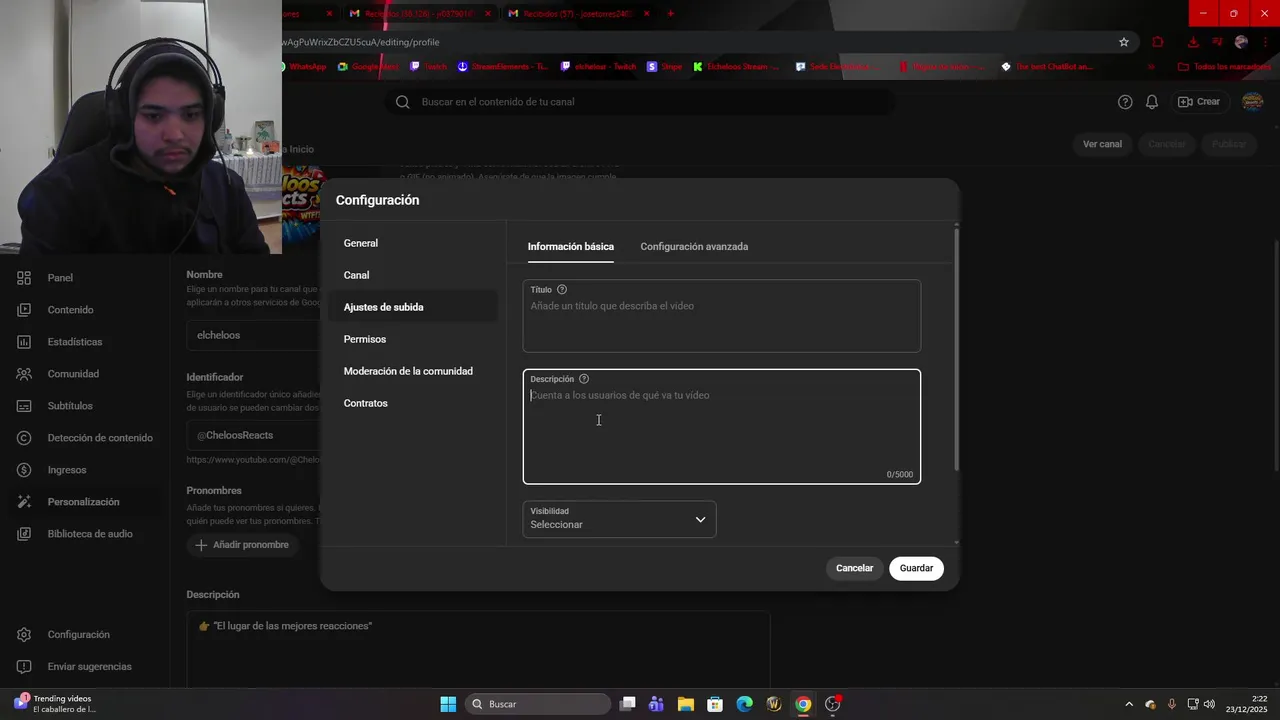Screen dimensions: 1280x720
Task: Open the volume control in system tray
Action: point(1209,704)
